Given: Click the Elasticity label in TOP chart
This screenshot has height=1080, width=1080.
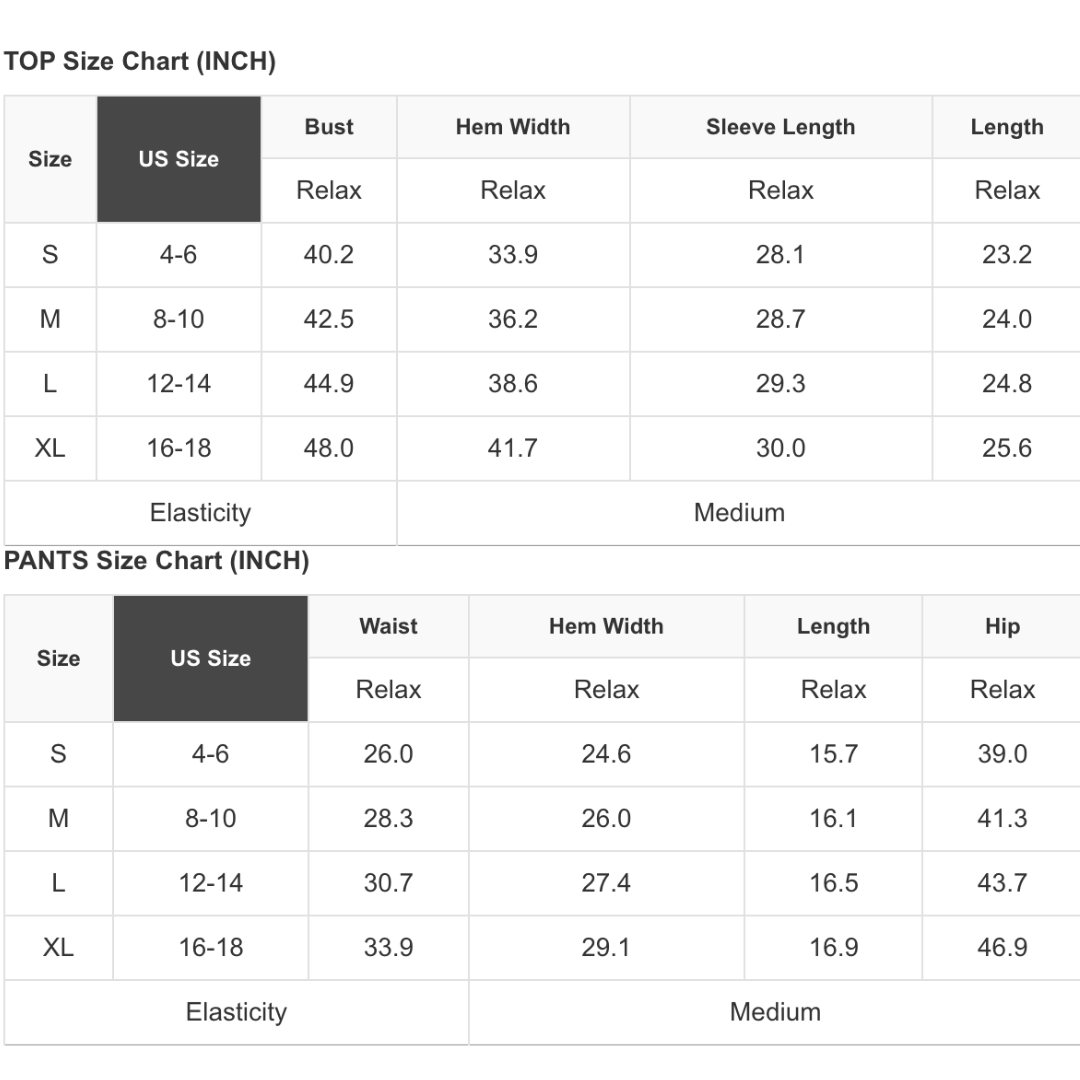Looking at the screenshot, I should point(200,513).
